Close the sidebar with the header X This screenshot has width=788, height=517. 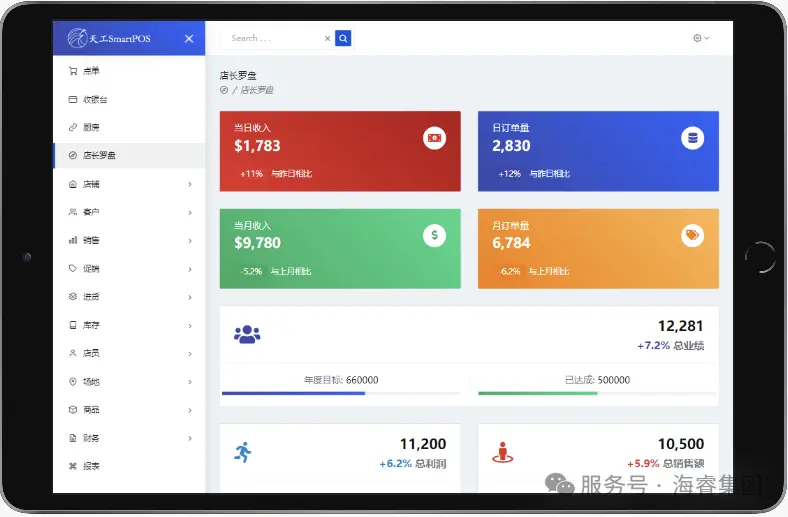pyautogui.click(x=189, y=39)
